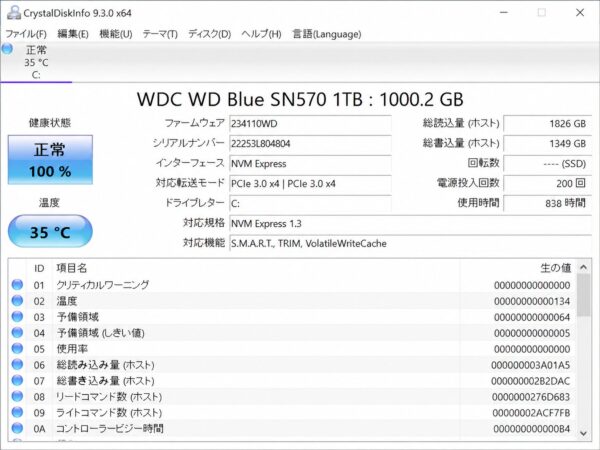Click raw value 000000003A01A5

click(x=531, y=365)
